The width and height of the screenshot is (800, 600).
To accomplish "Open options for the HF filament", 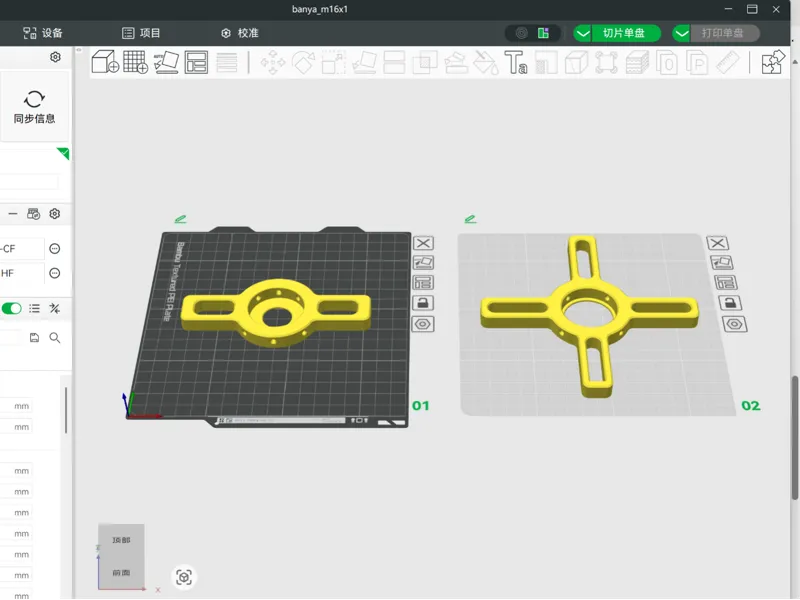I will point(55,273).
